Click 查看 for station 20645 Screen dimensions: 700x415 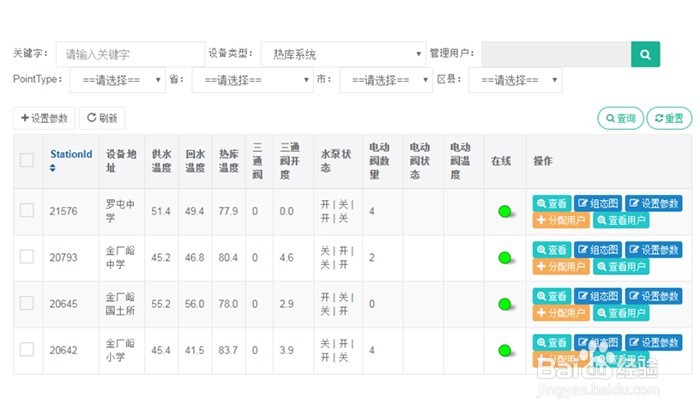coord(552,296)
